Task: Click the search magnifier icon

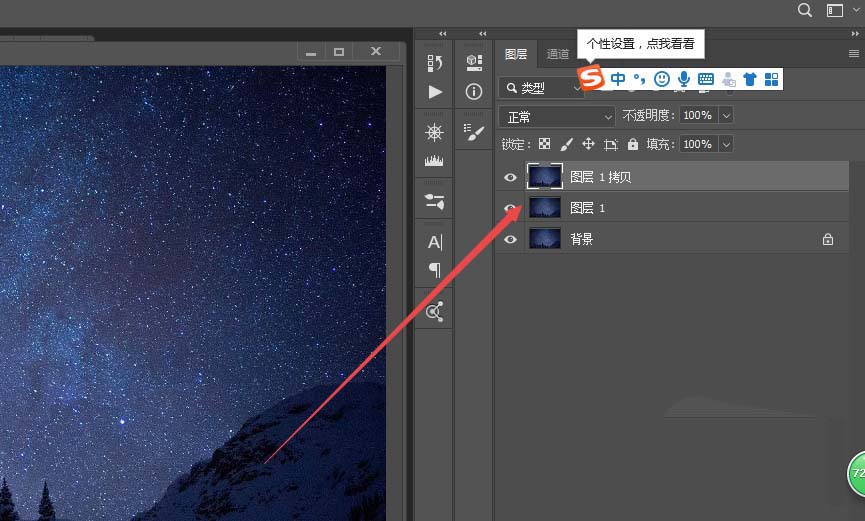Action: [x=805, y=10]
